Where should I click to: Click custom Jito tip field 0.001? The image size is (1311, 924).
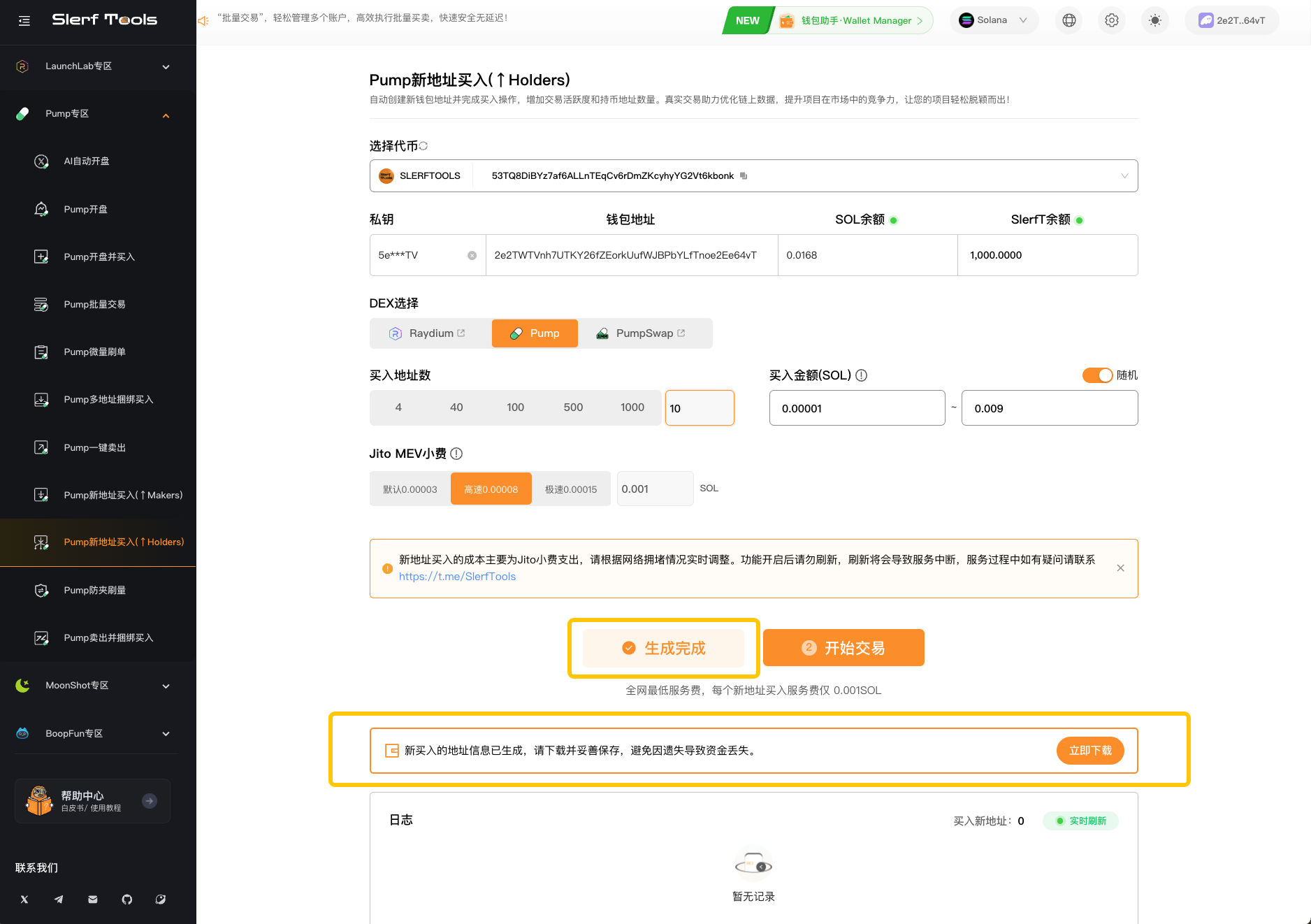(655, 489)
